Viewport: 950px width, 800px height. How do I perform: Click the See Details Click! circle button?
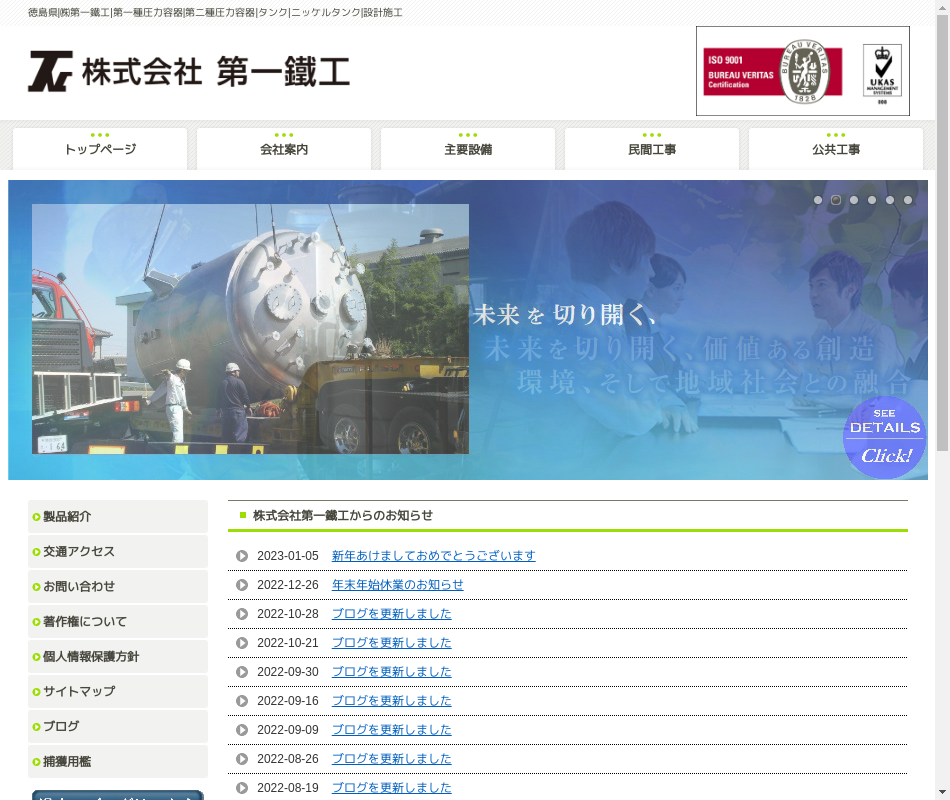pos(884,438)
